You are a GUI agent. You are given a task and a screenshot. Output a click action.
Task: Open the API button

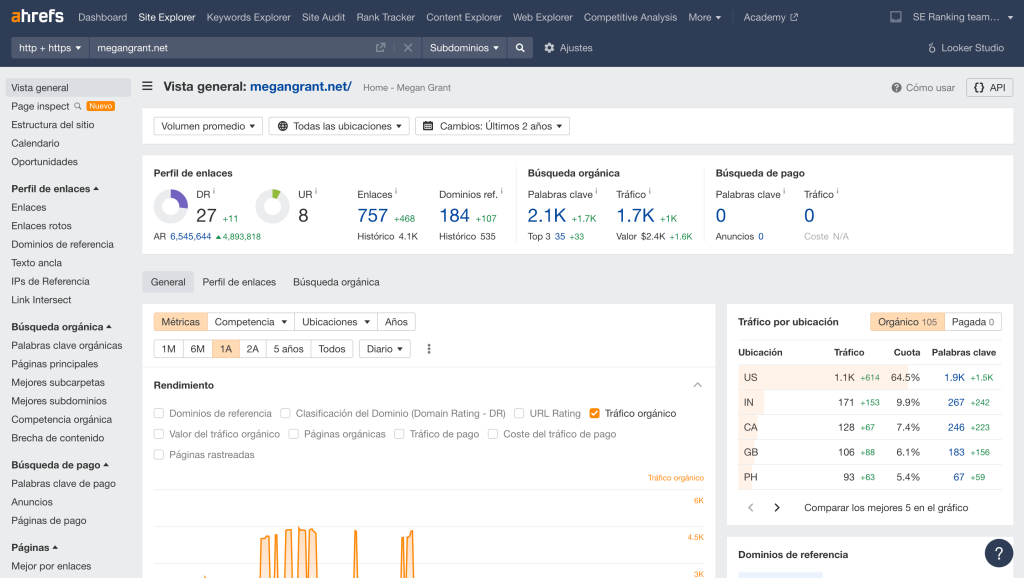point(989,88)
